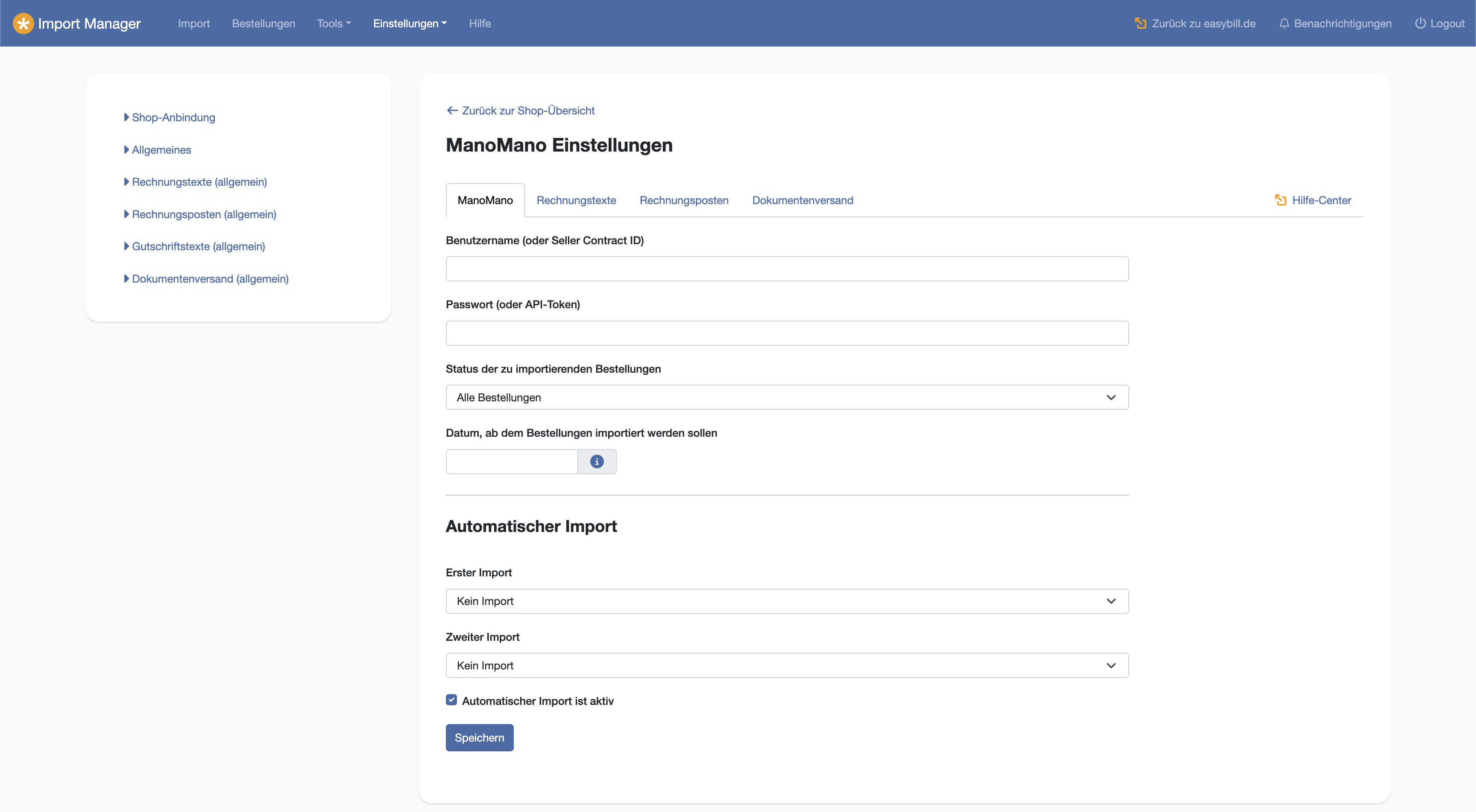The height and width of the screenshot is (812, 1476).
Task: Expand the Allgemeines triangle arrow
Action: (x=126, y=150)
